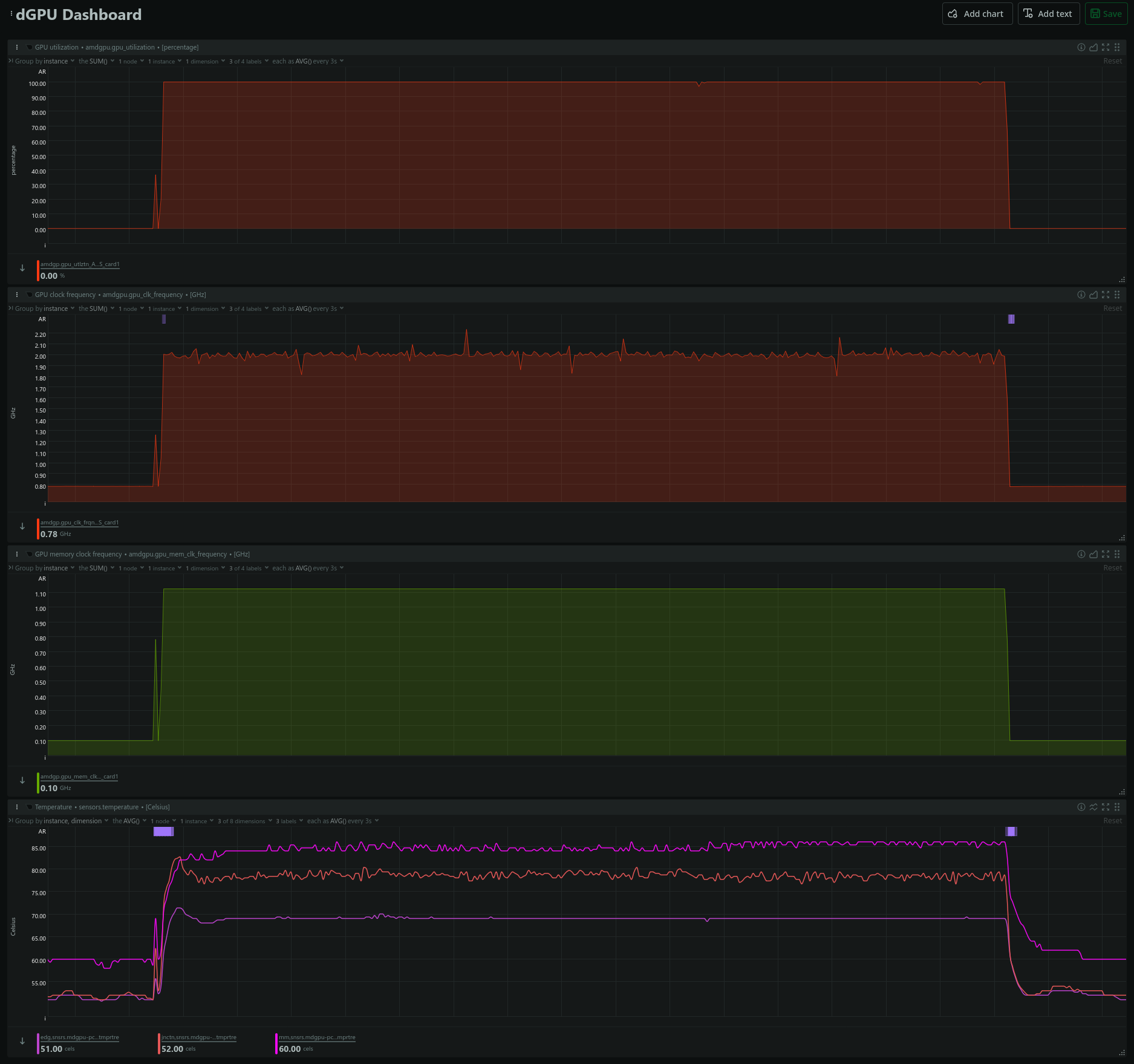Click the line chart type icon on Temperature chart
The height and width of the screenshot is (1064, 1134).
coord(1093,807)
